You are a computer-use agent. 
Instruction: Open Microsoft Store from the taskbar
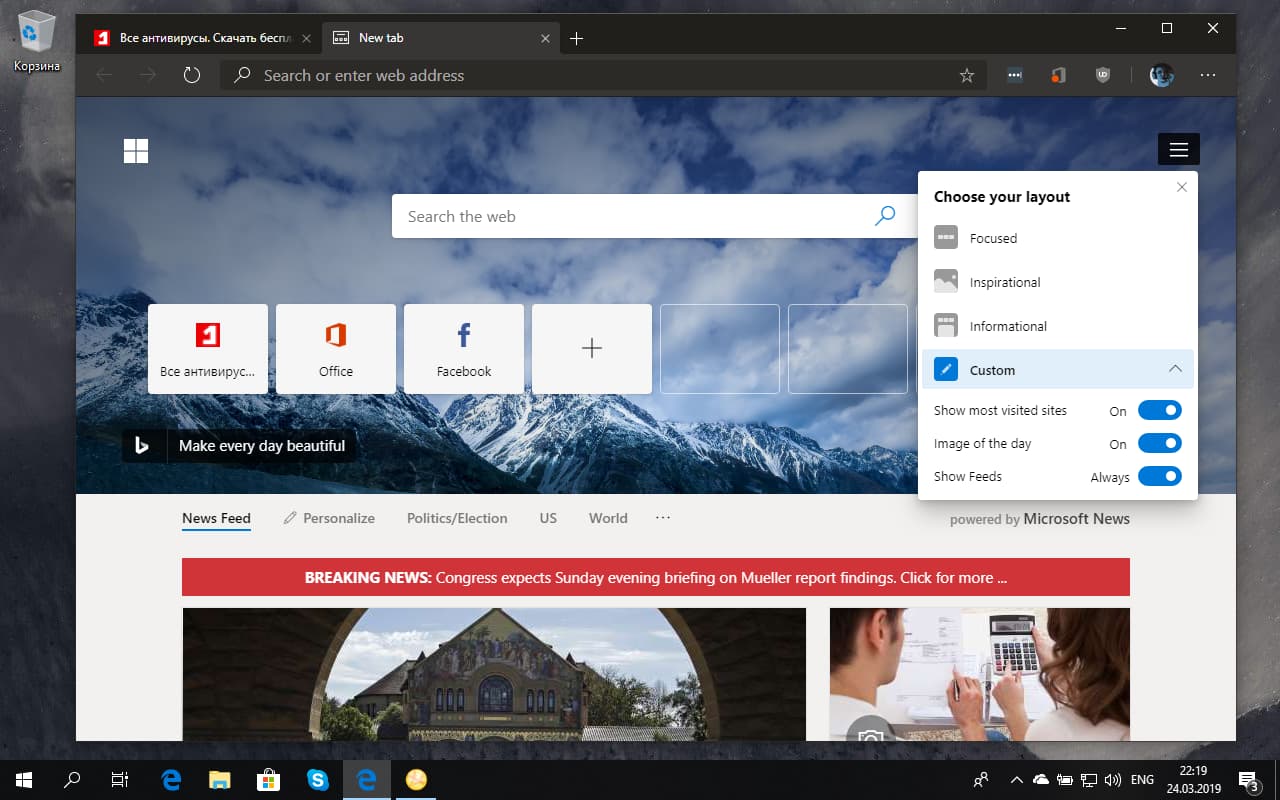click(269, 780)
